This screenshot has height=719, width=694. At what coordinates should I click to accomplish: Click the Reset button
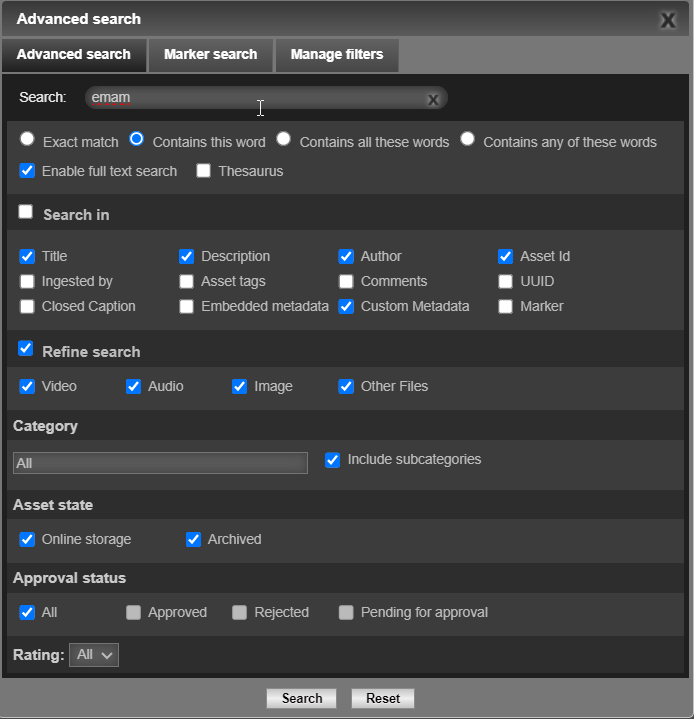[383, 698]
